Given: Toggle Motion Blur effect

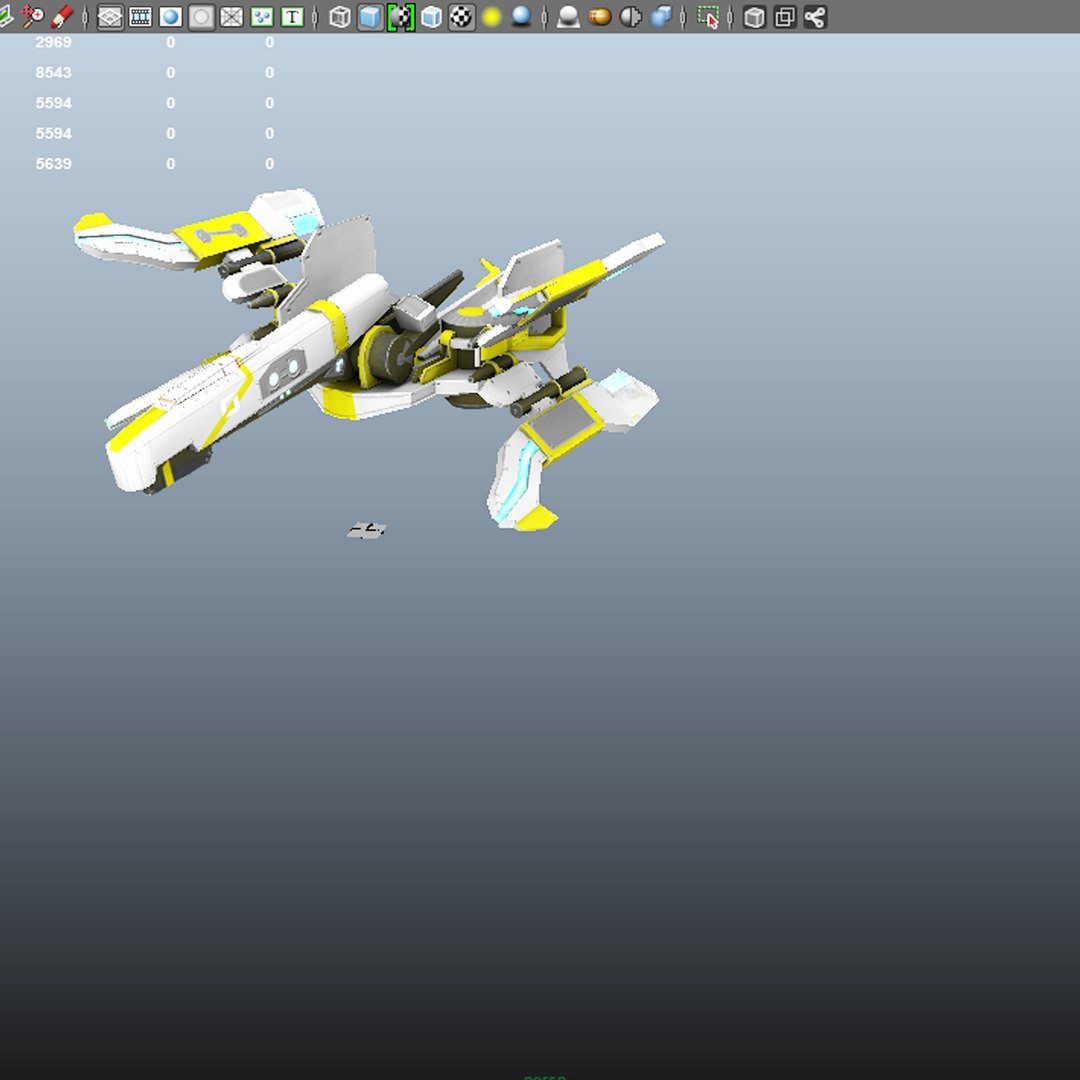Looking at the screenshot, I should coord(600,17).
